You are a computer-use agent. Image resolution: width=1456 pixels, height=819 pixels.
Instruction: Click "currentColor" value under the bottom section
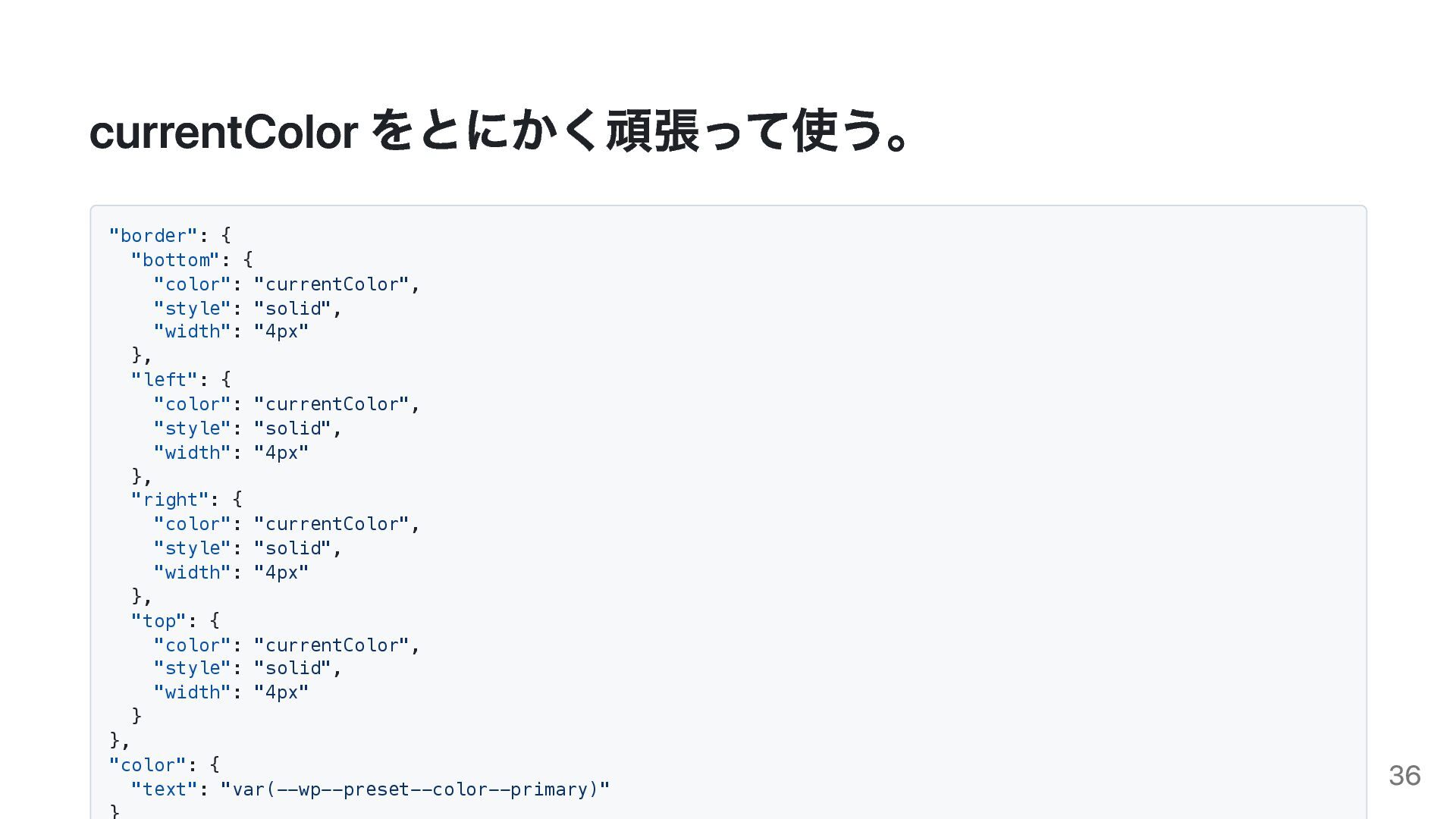331,284
